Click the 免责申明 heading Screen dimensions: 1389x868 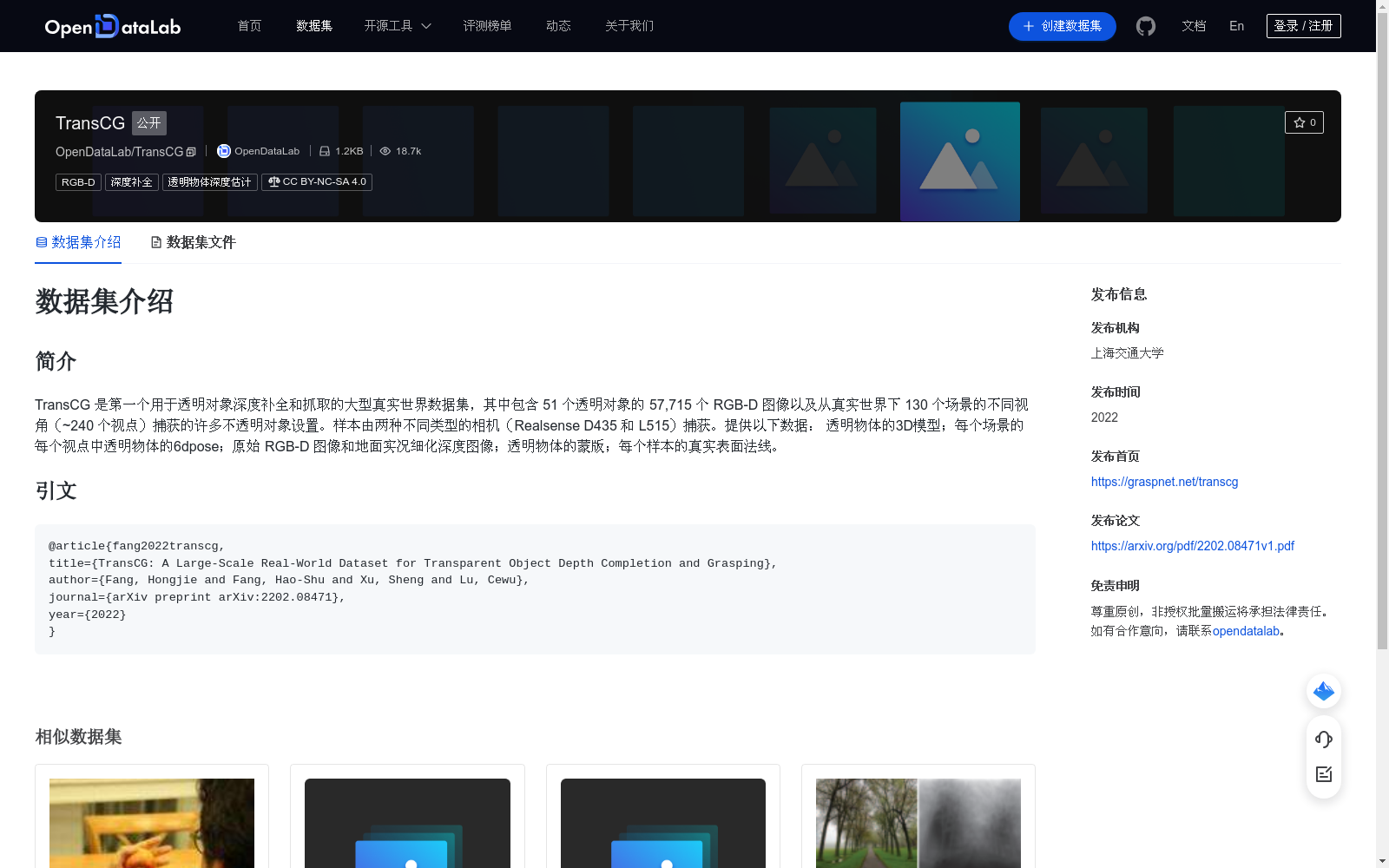click(x=1116, y=586)
